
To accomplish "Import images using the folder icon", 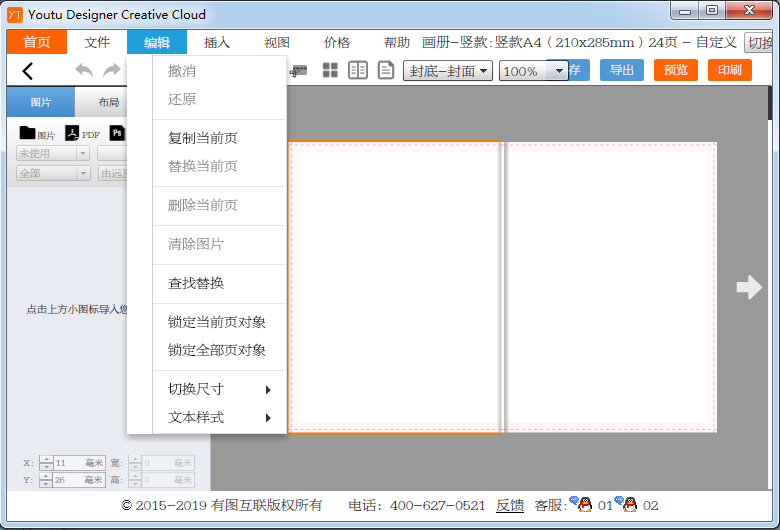I will tap(28, 133).
